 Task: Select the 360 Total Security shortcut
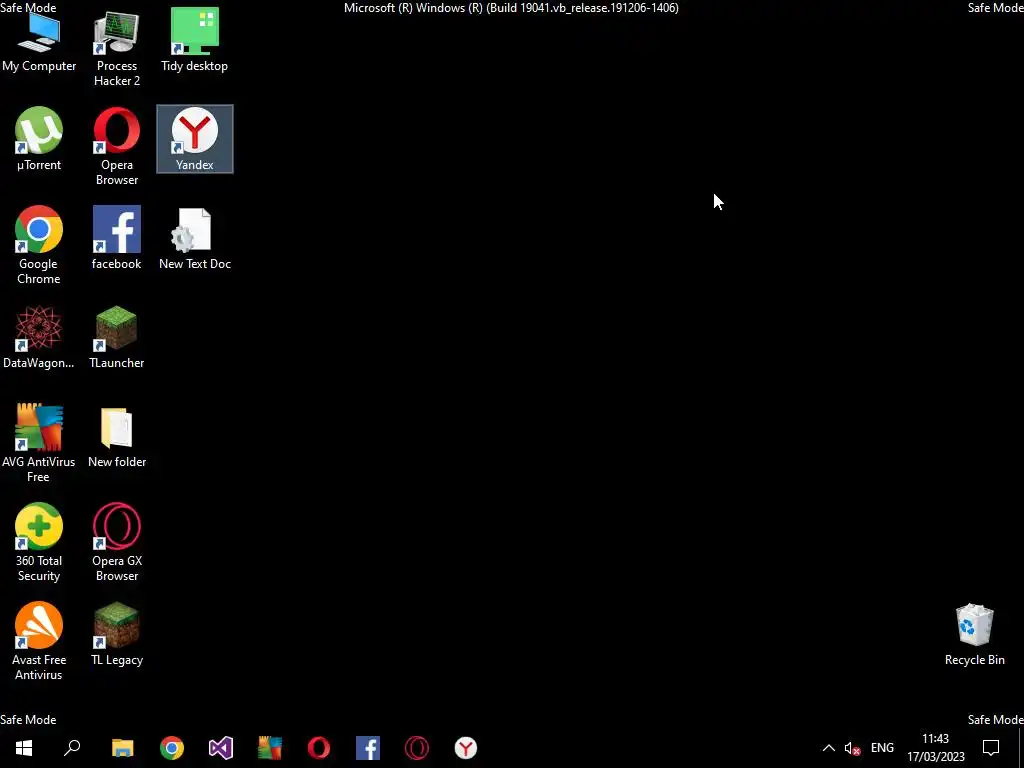coord(39,542)
